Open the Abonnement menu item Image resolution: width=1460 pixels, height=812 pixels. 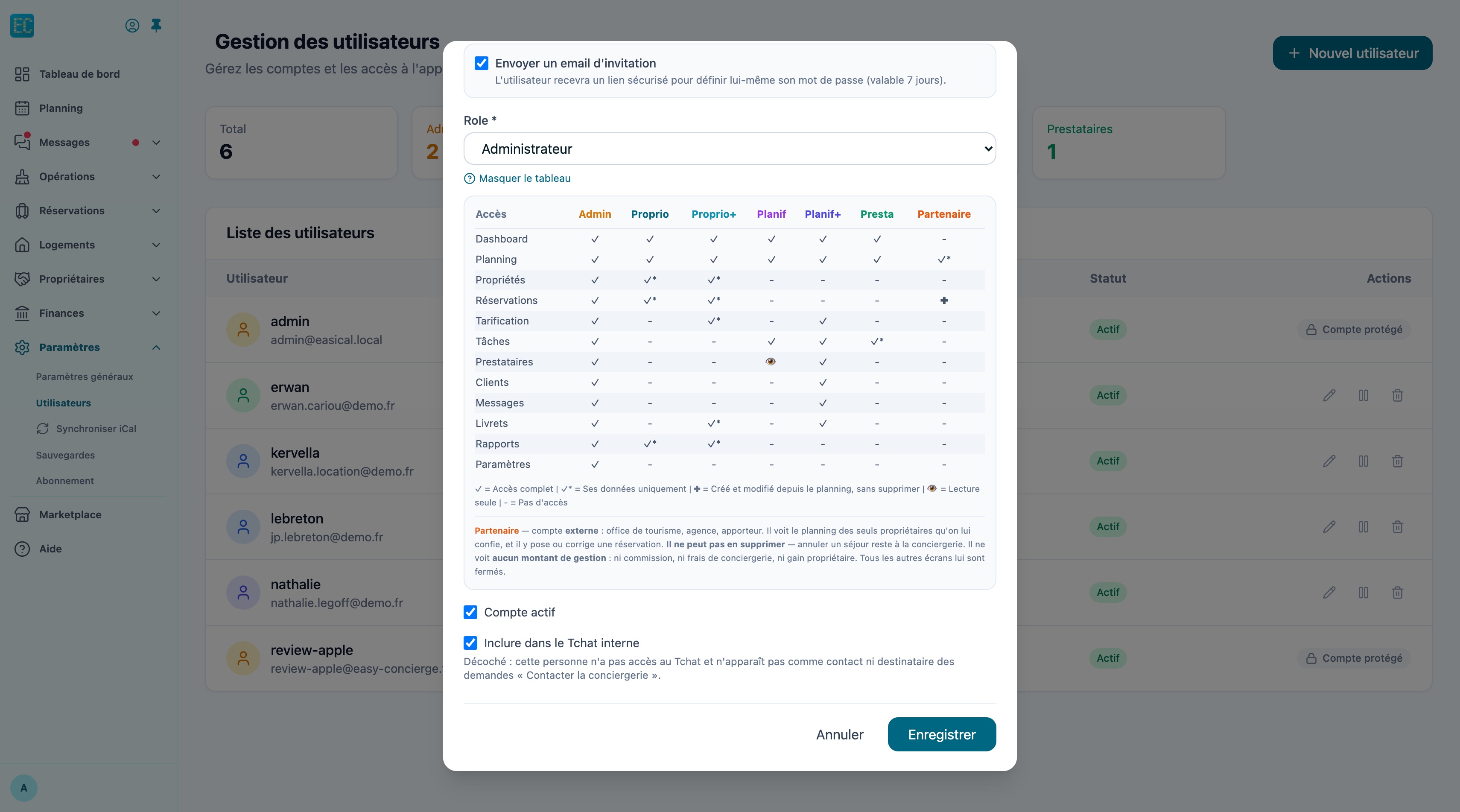(64, 481)
